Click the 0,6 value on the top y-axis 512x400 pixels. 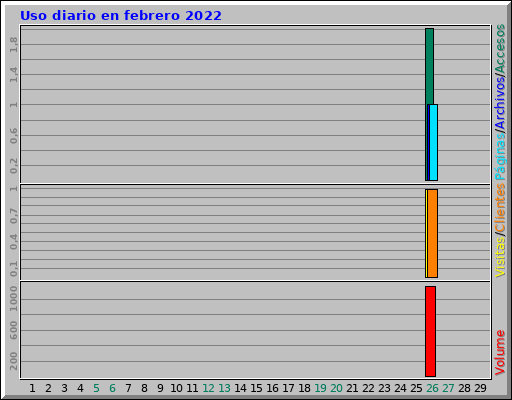click(14, 135)
